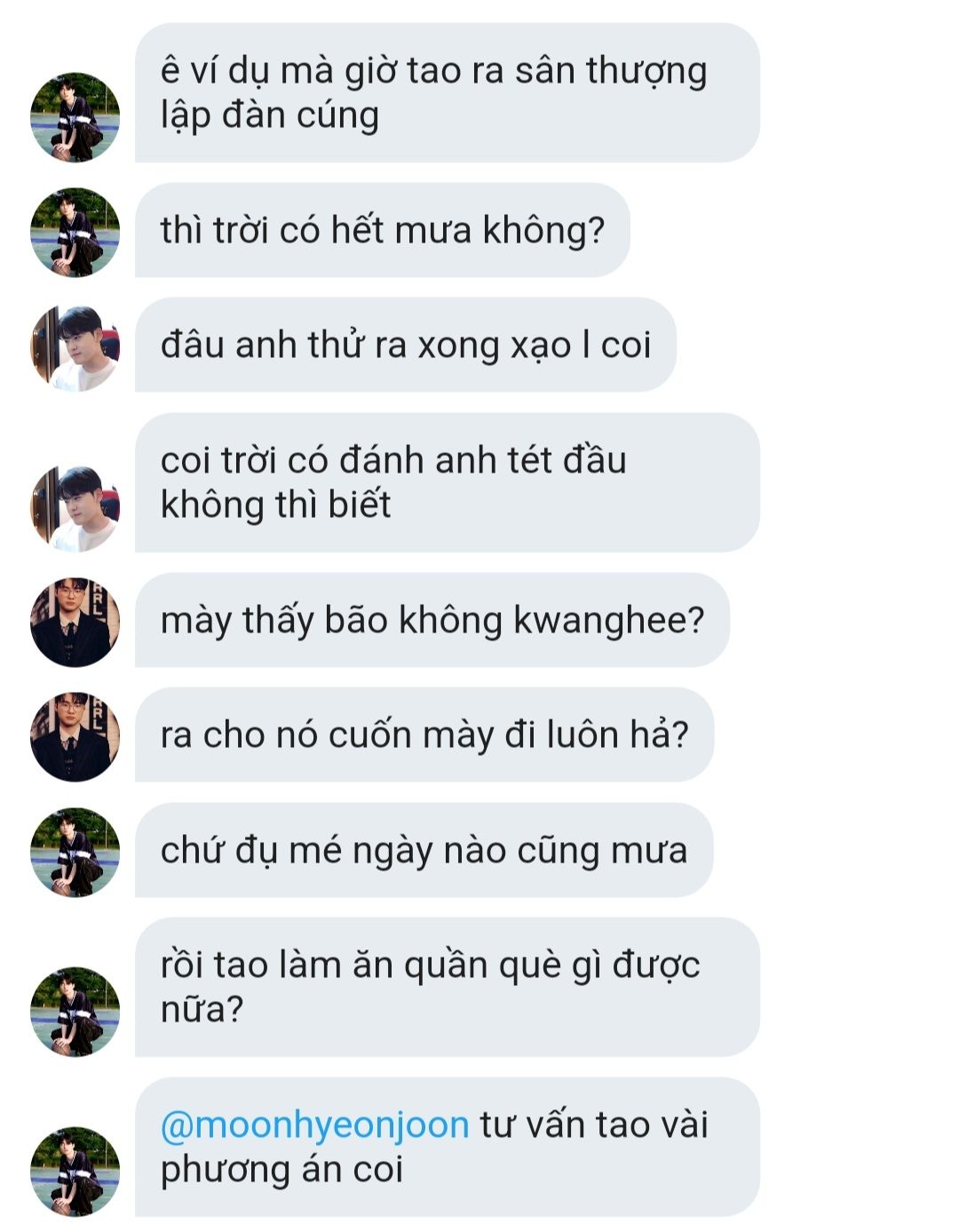Tap avatar beside 'ê ví dụ mà giờ' message
The width and height of the screenshot is (959, 1232).
[x=75, y=117]
